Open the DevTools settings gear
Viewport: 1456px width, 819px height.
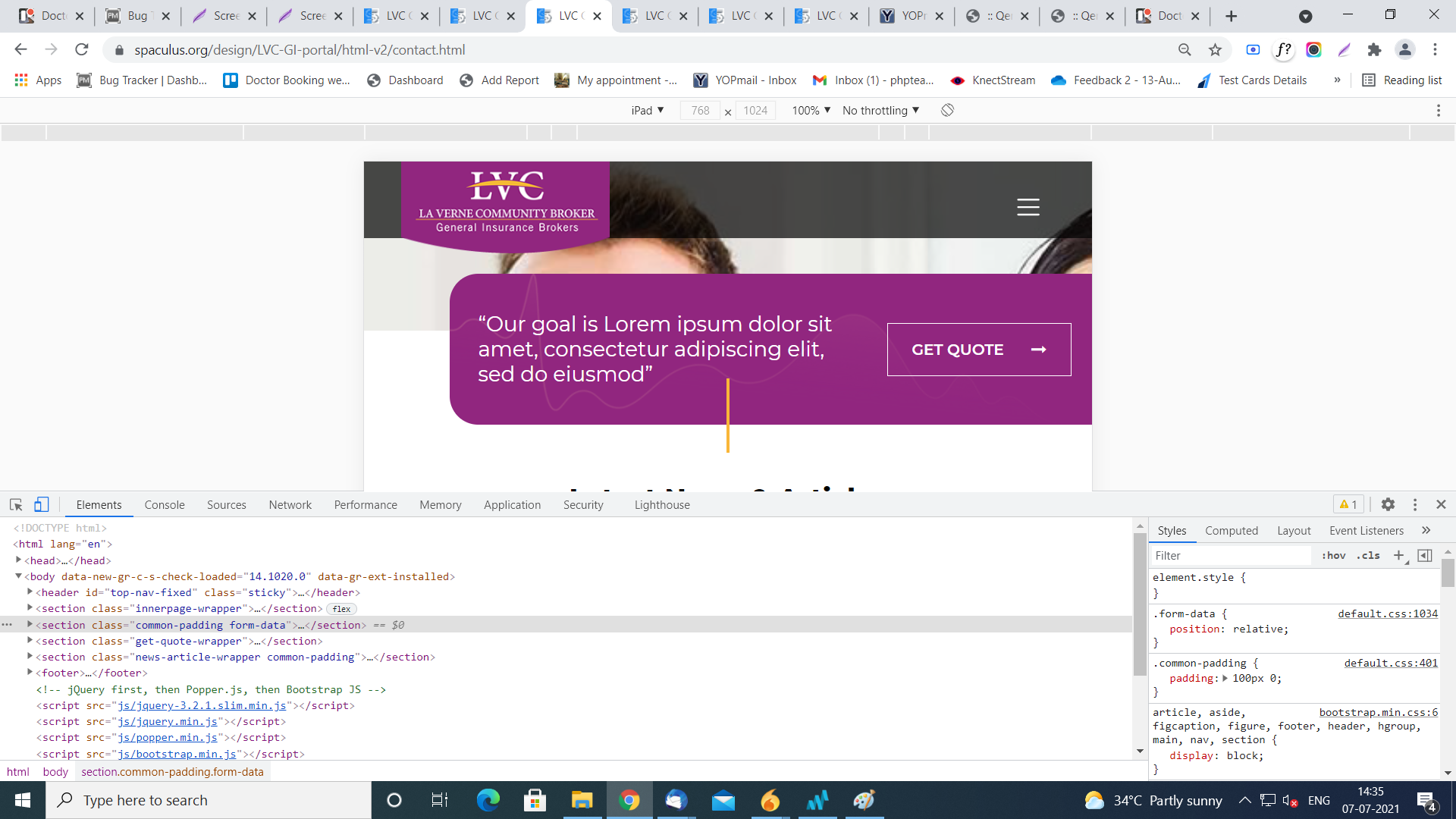coord(1388,504)
